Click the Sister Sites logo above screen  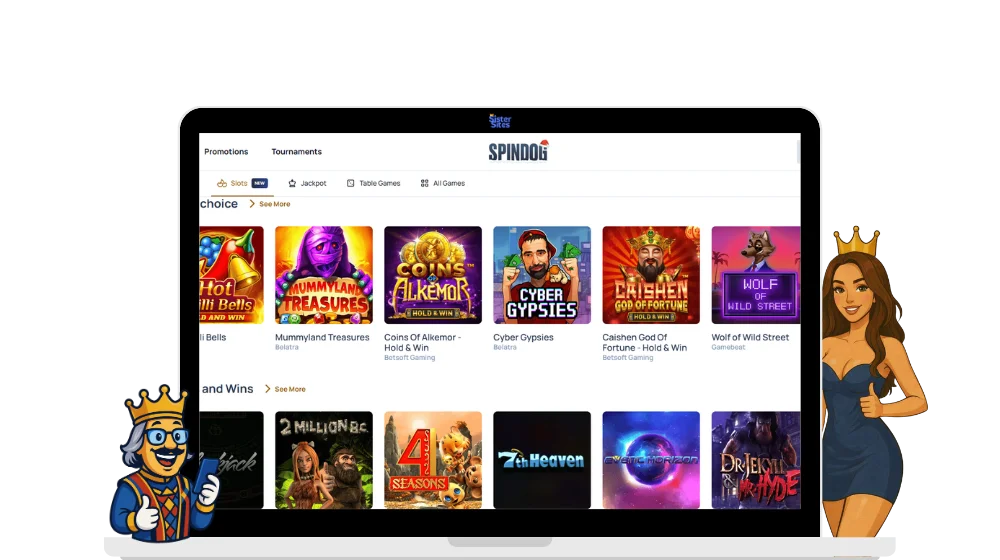click(500, 121)
